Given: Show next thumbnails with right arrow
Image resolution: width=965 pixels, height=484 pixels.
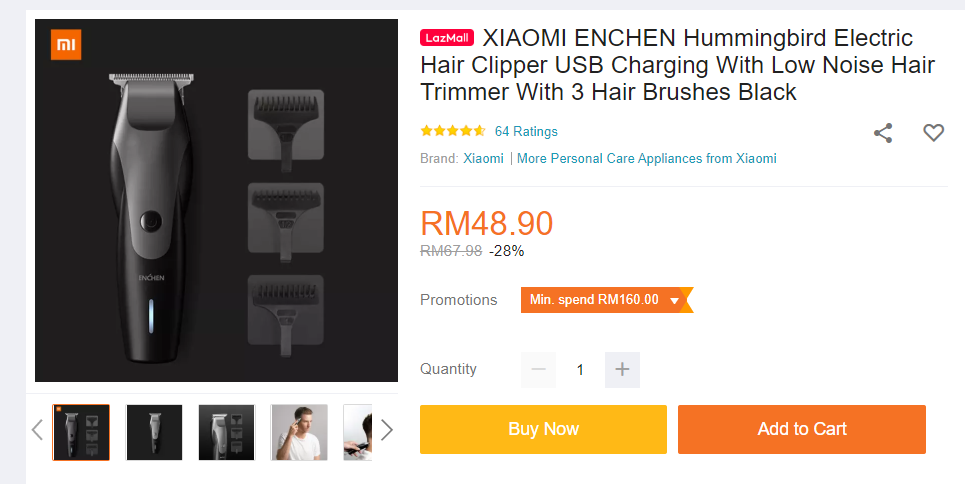Looking at the screenshot, I should click(386, 430).
